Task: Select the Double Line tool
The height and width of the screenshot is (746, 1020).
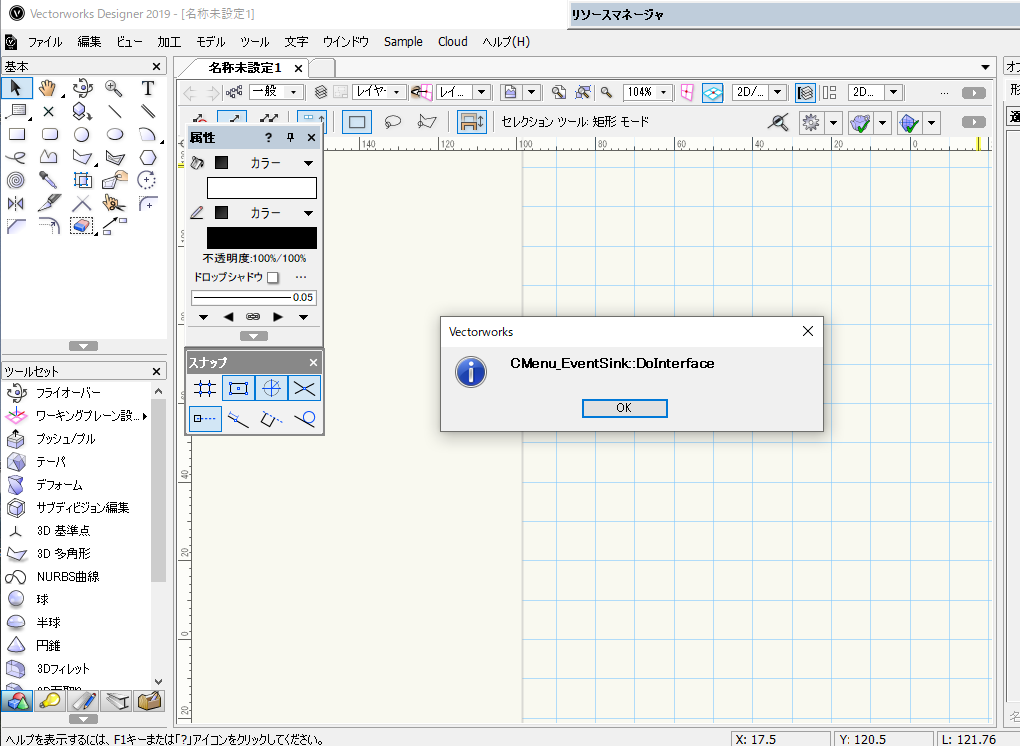Action: point(148,111)
